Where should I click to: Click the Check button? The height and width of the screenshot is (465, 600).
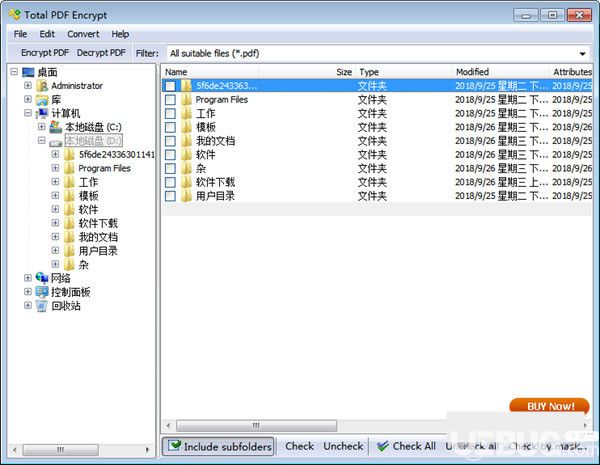pyautogui.click(x=299, y=446)
